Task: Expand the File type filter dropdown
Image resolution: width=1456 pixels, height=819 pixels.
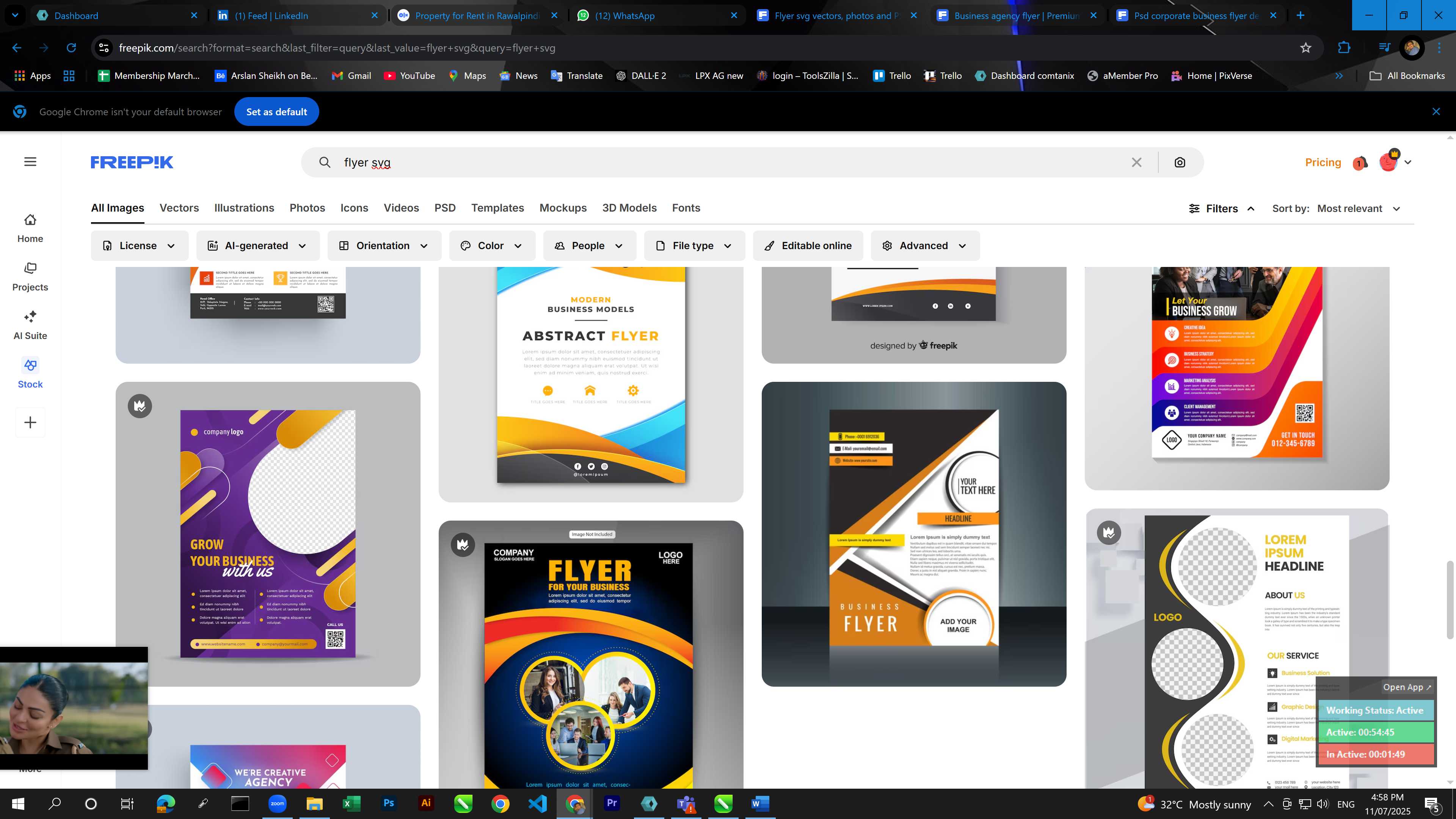Action: (694, 246)
